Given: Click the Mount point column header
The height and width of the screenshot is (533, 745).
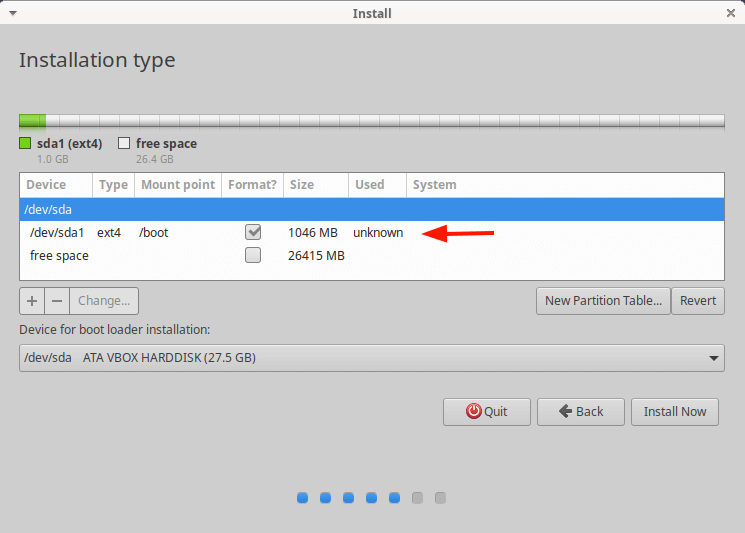Looking at the screenshot, I should click(x=178, y=185).
